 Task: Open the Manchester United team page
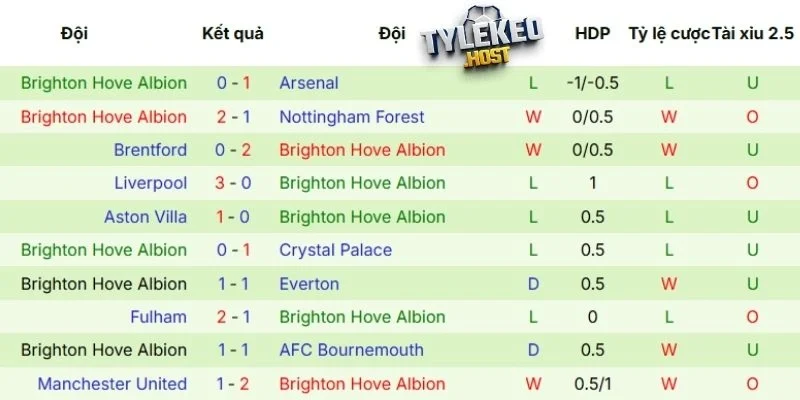click(112, 384)
